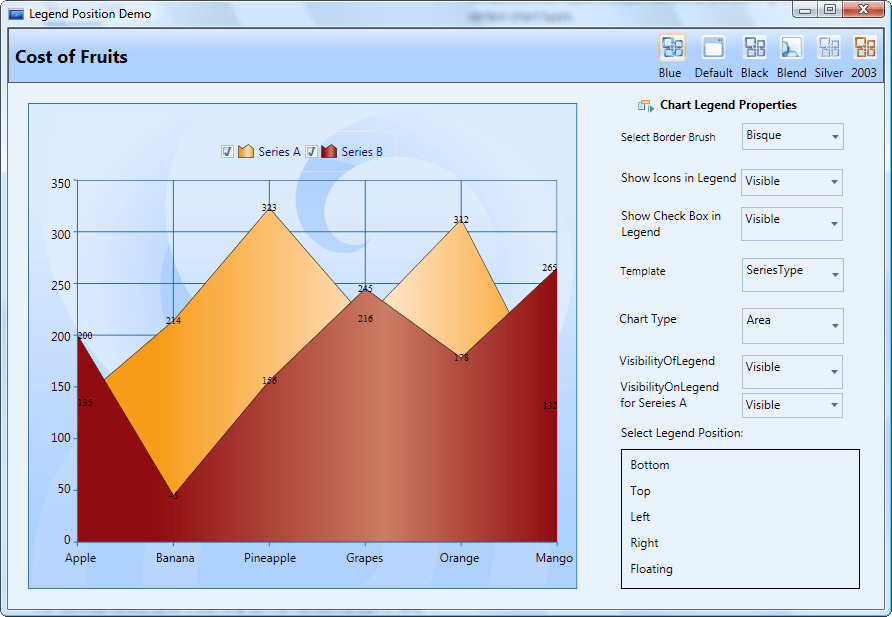Expand the Template SeriesType dropdown

click(792, 275)
